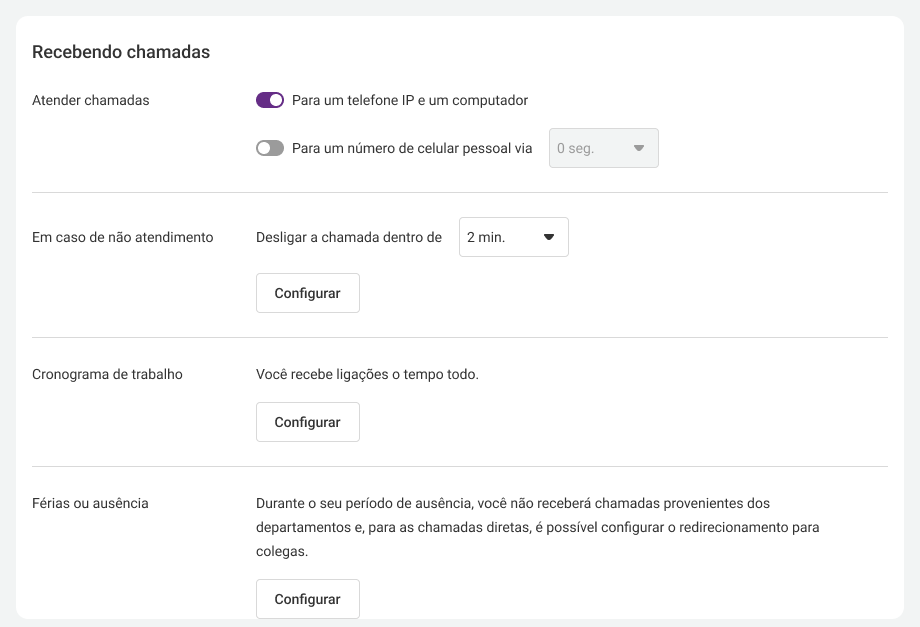Click Configurar under Cronograma de trabalho
This screenshot has width=920, height=627.
click(x=307, y=422)
